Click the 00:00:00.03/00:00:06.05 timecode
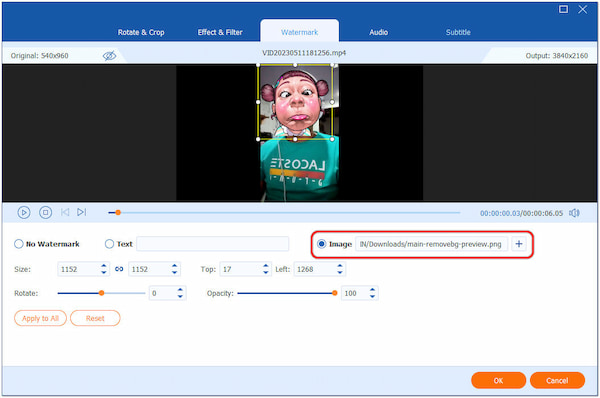Image resolution: width=600 pixels, height=398 pixels. coord(522,213)
